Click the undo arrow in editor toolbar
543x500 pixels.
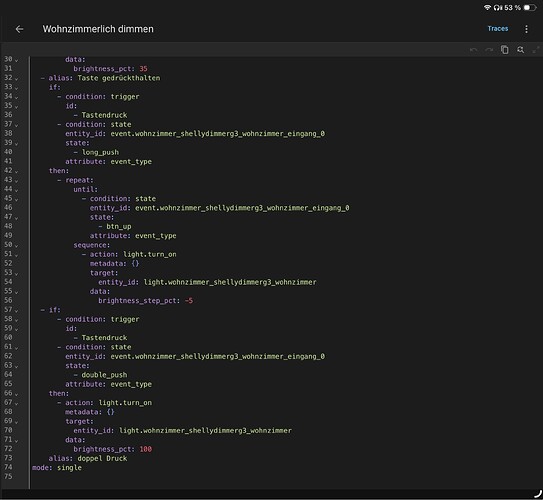473,50
